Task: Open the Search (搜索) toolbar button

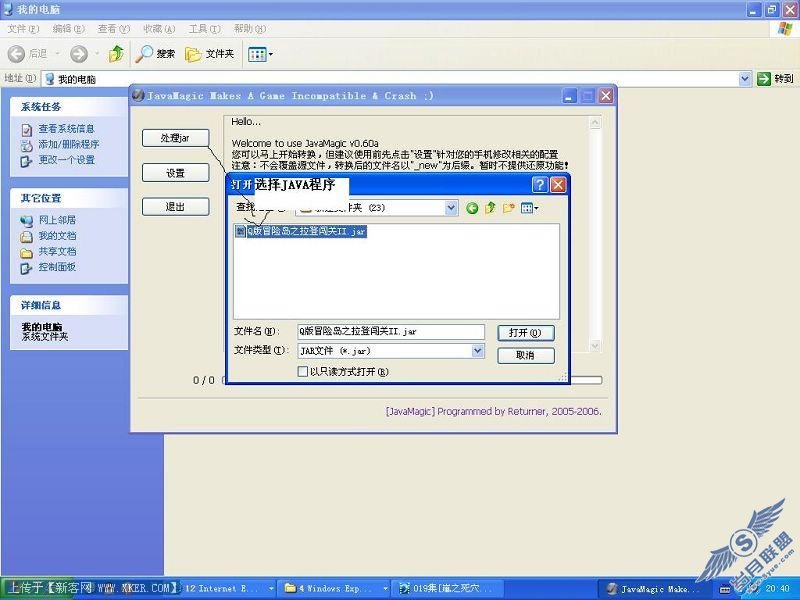Action: point(156,54)
